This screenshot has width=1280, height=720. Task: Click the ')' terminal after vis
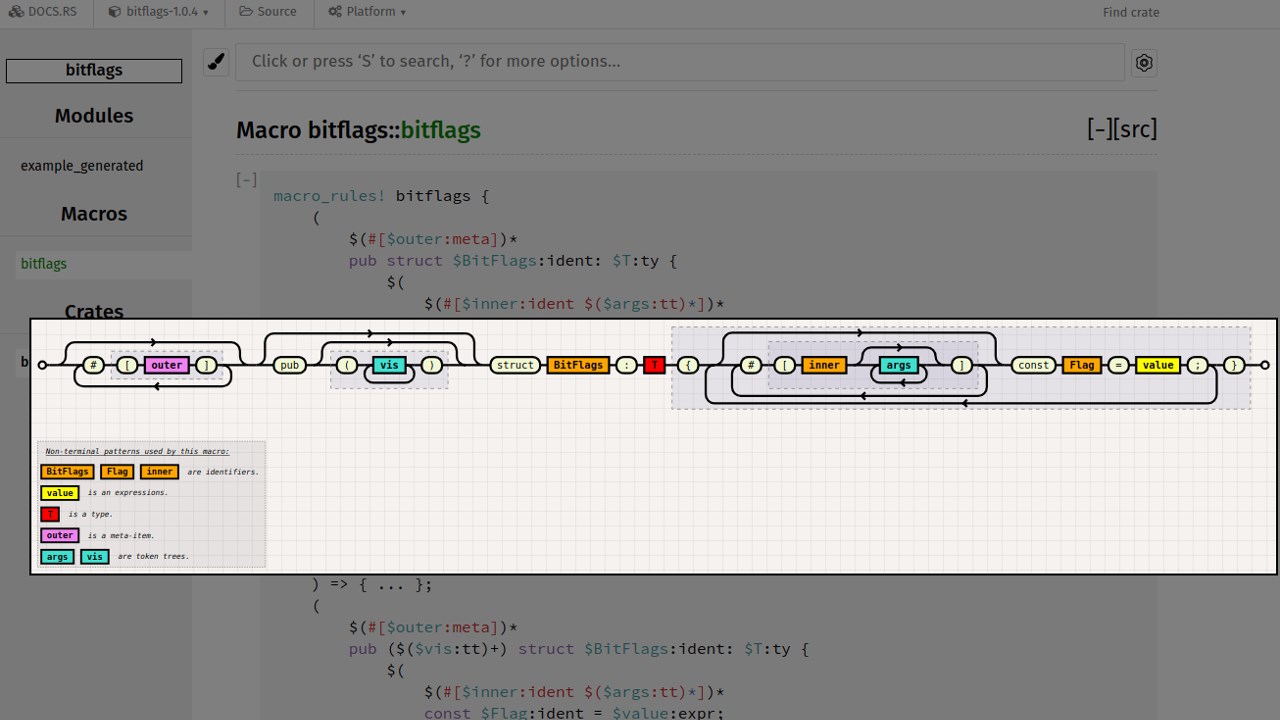[432, 365]
